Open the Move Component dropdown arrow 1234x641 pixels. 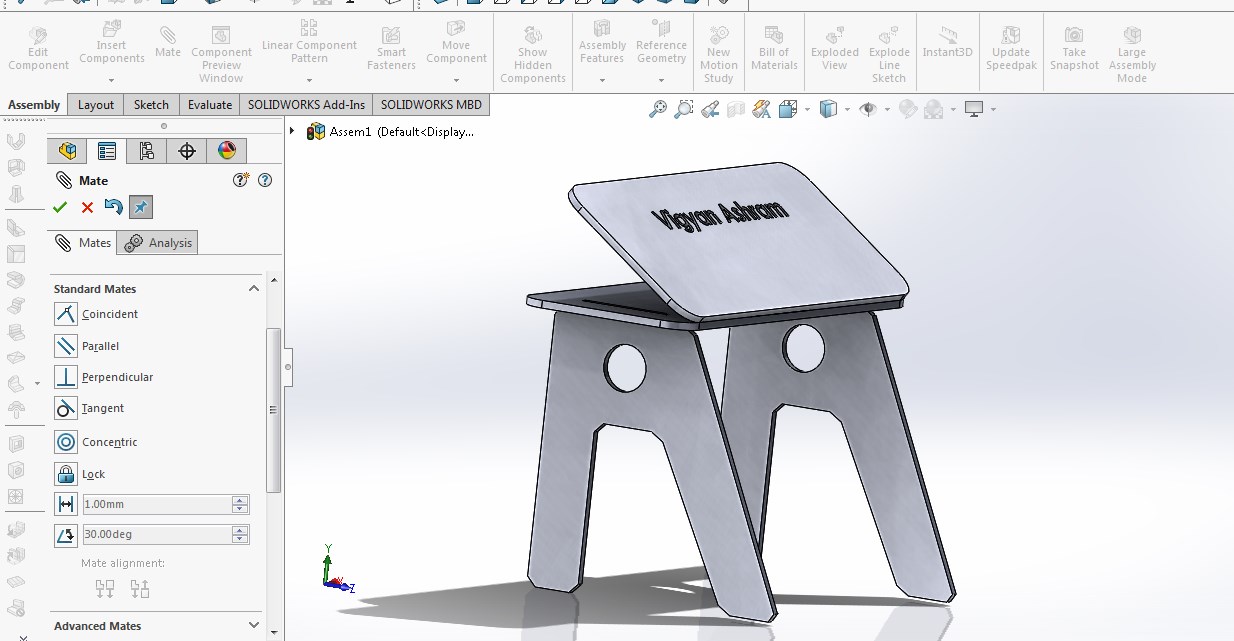coord(456,80)
